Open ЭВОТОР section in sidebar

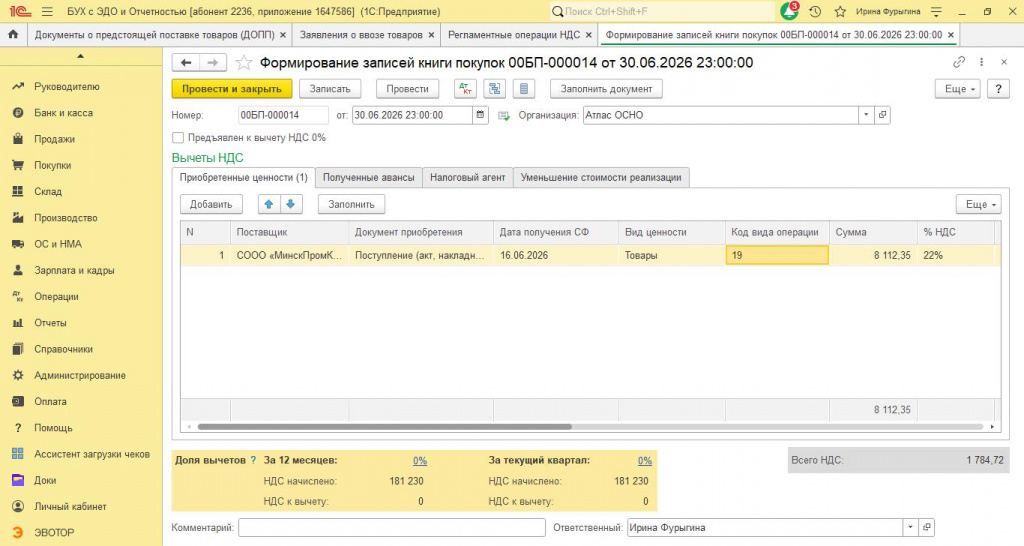(x=54, y=532)
